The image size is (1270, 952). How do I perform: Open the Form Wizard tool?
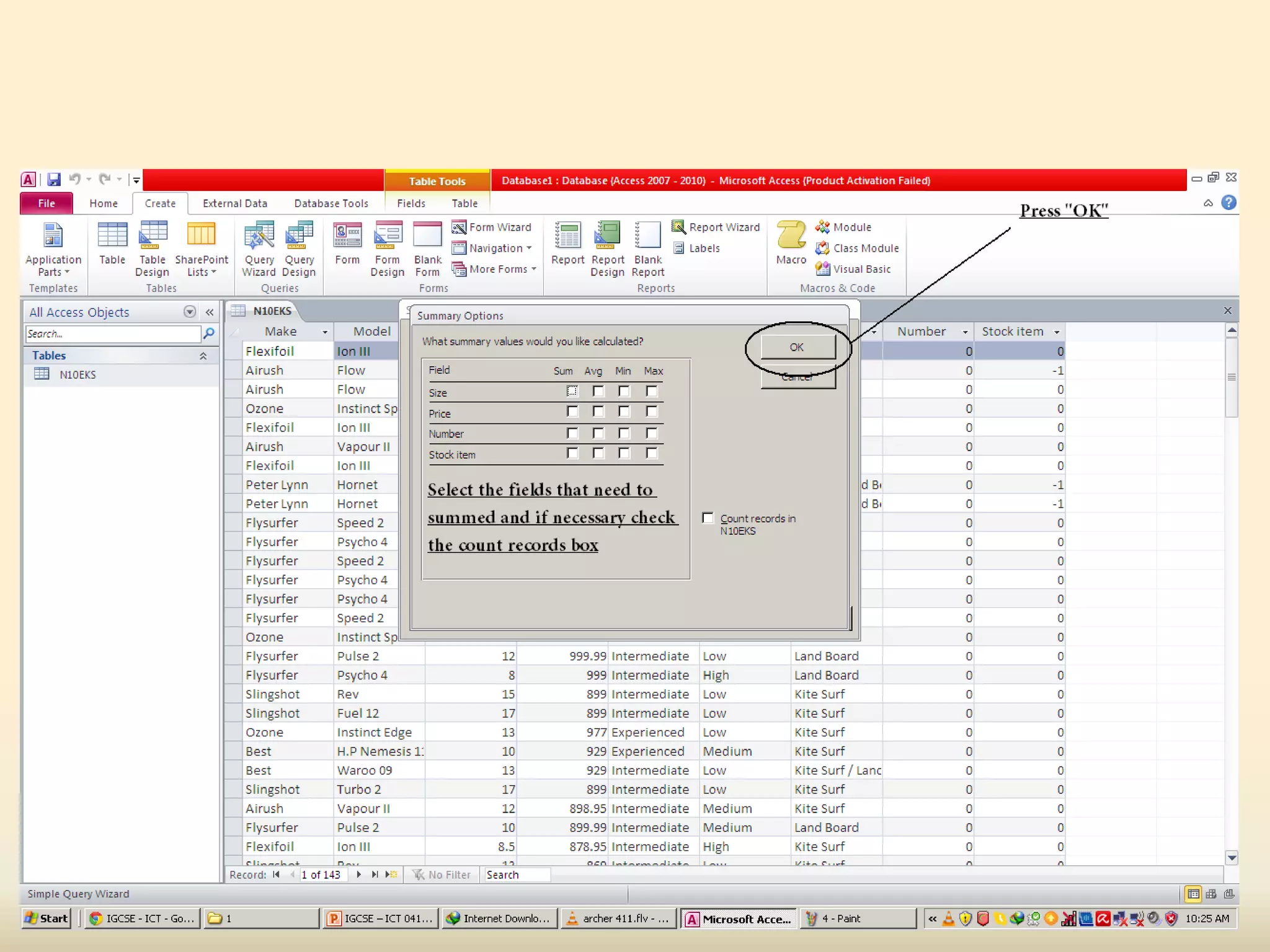(492, 227)
